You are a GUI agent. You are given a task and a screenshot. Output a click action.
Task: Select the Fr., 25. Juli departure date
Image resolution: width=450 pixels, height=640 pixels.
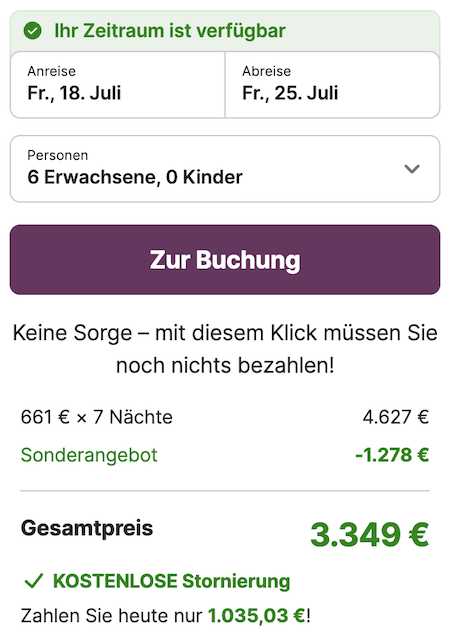pyautogui.click(x=290, y=93)
